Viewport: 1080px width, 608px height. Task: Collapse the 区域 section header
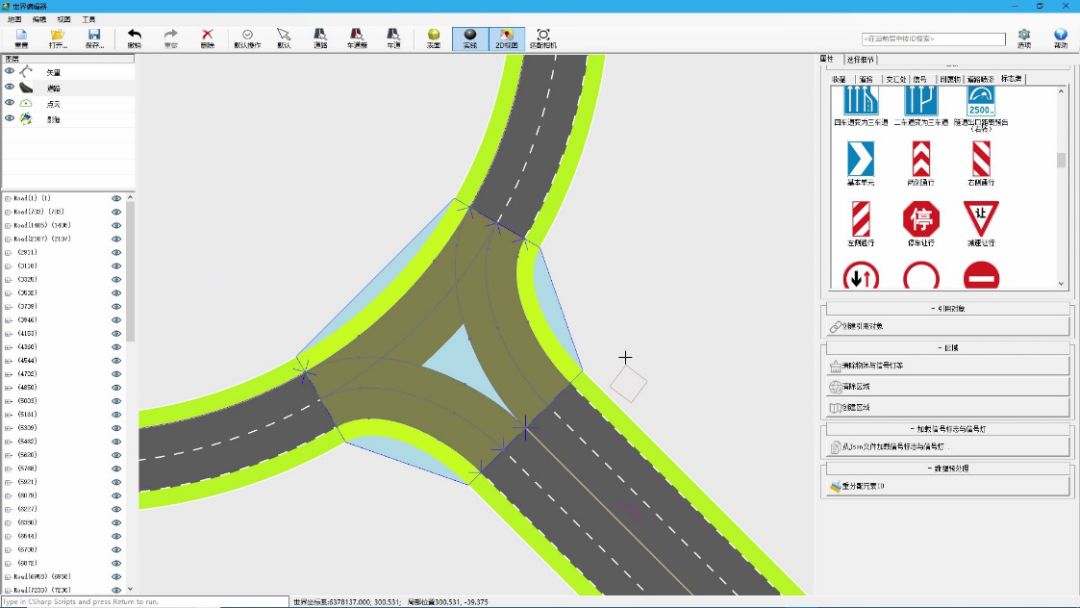[x=948, y=348]
